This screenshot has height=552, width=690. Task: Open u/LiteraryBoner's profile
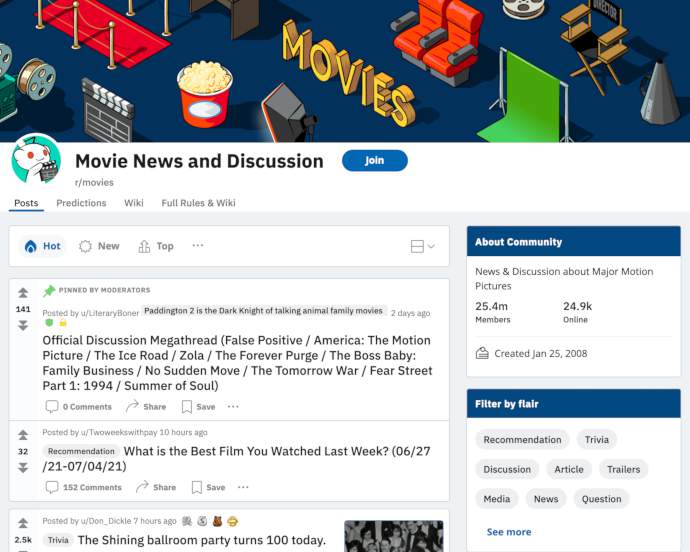point(110,313)
